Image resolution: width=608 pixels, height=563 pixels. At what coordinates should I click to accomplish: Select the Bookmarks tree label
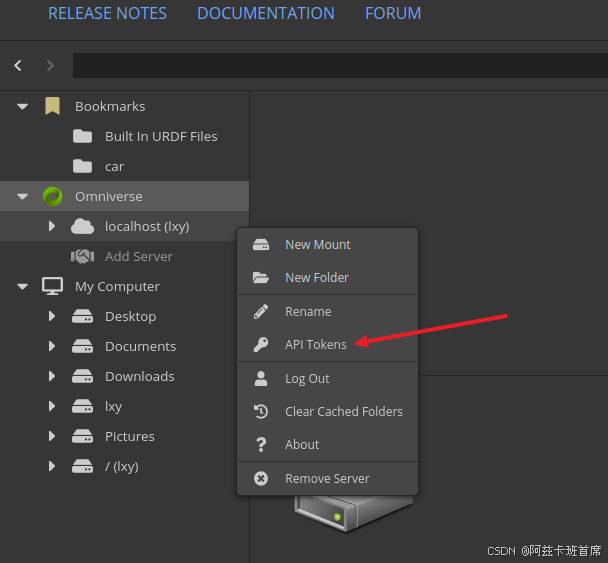click(110, 106)
